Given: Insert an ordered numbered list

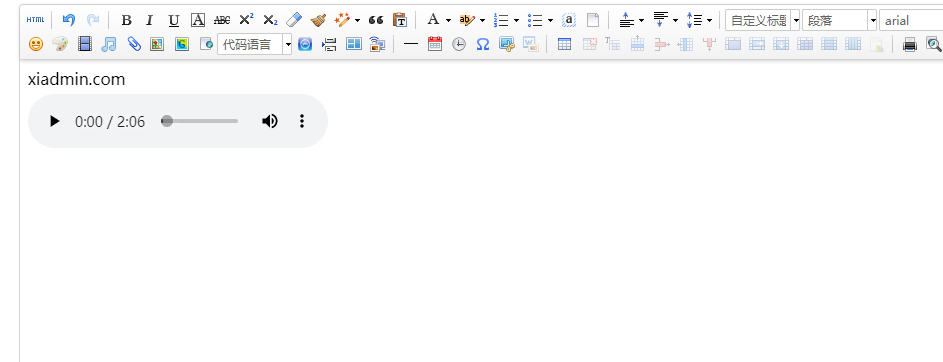Looking at the screenshot, I should (501, 20).
